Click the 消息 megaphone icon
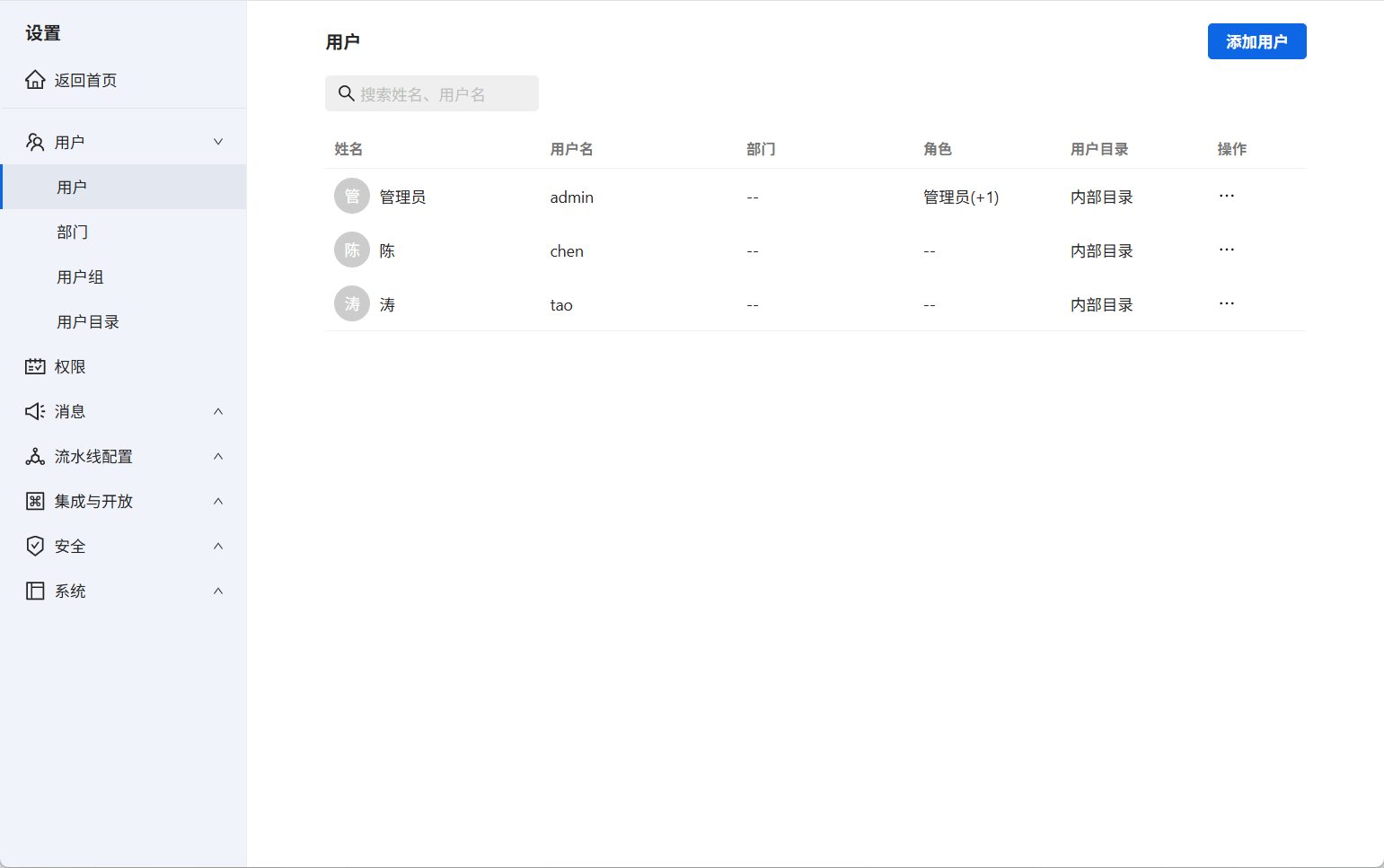1384x868 pixels. pos(35,411)
